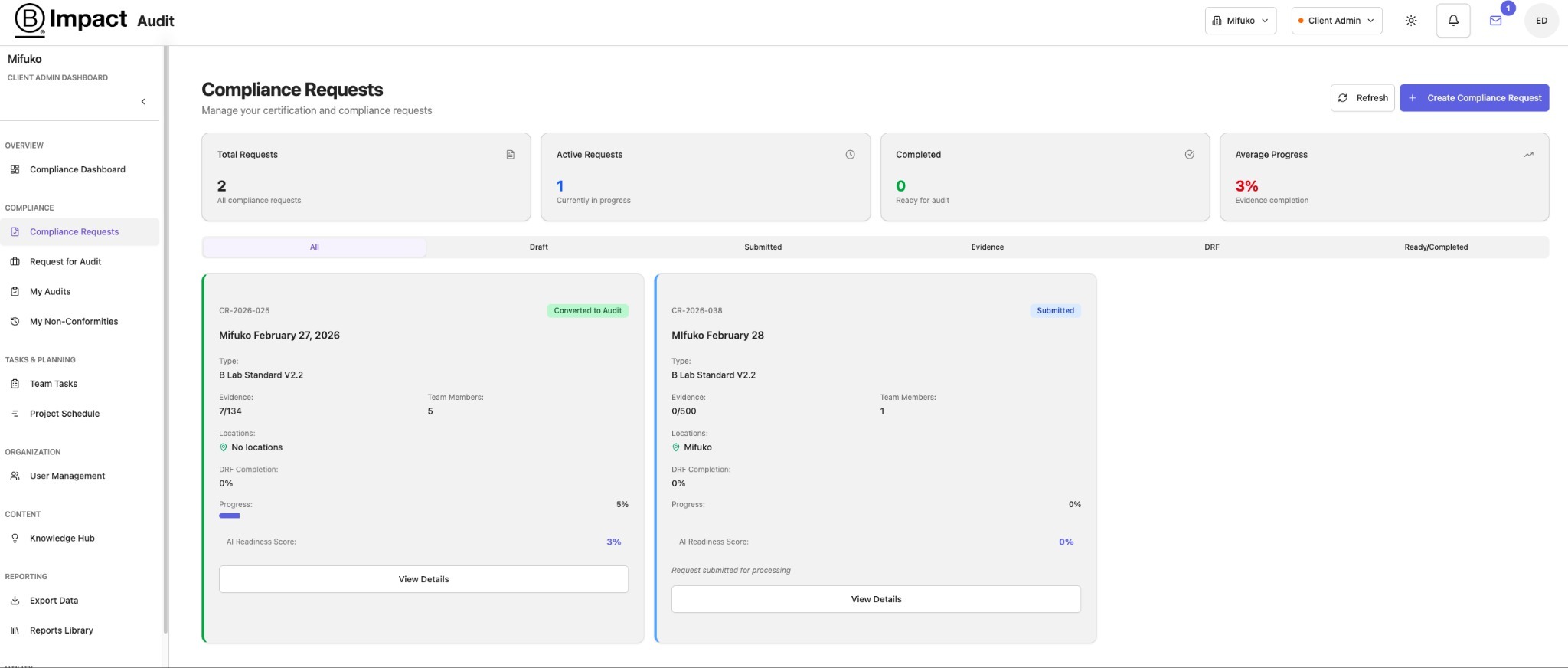Select the Evidence filter tab
This screenshot has width=1568, height=668.
point(988,247)
